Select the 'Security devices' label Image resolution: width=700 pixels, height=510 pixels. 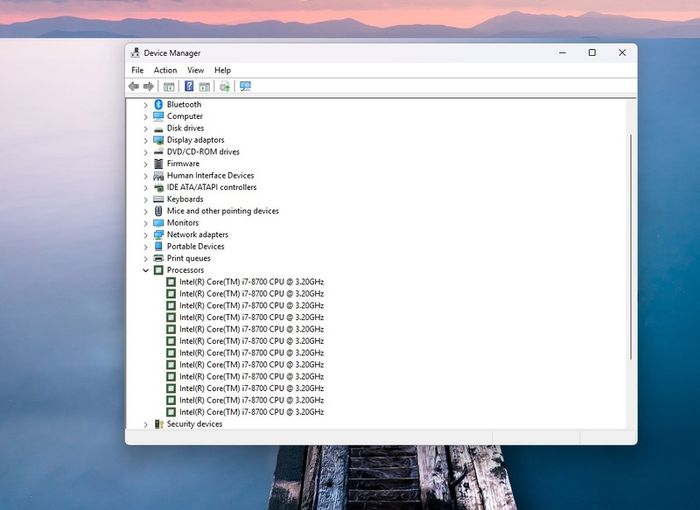(195, 424)
